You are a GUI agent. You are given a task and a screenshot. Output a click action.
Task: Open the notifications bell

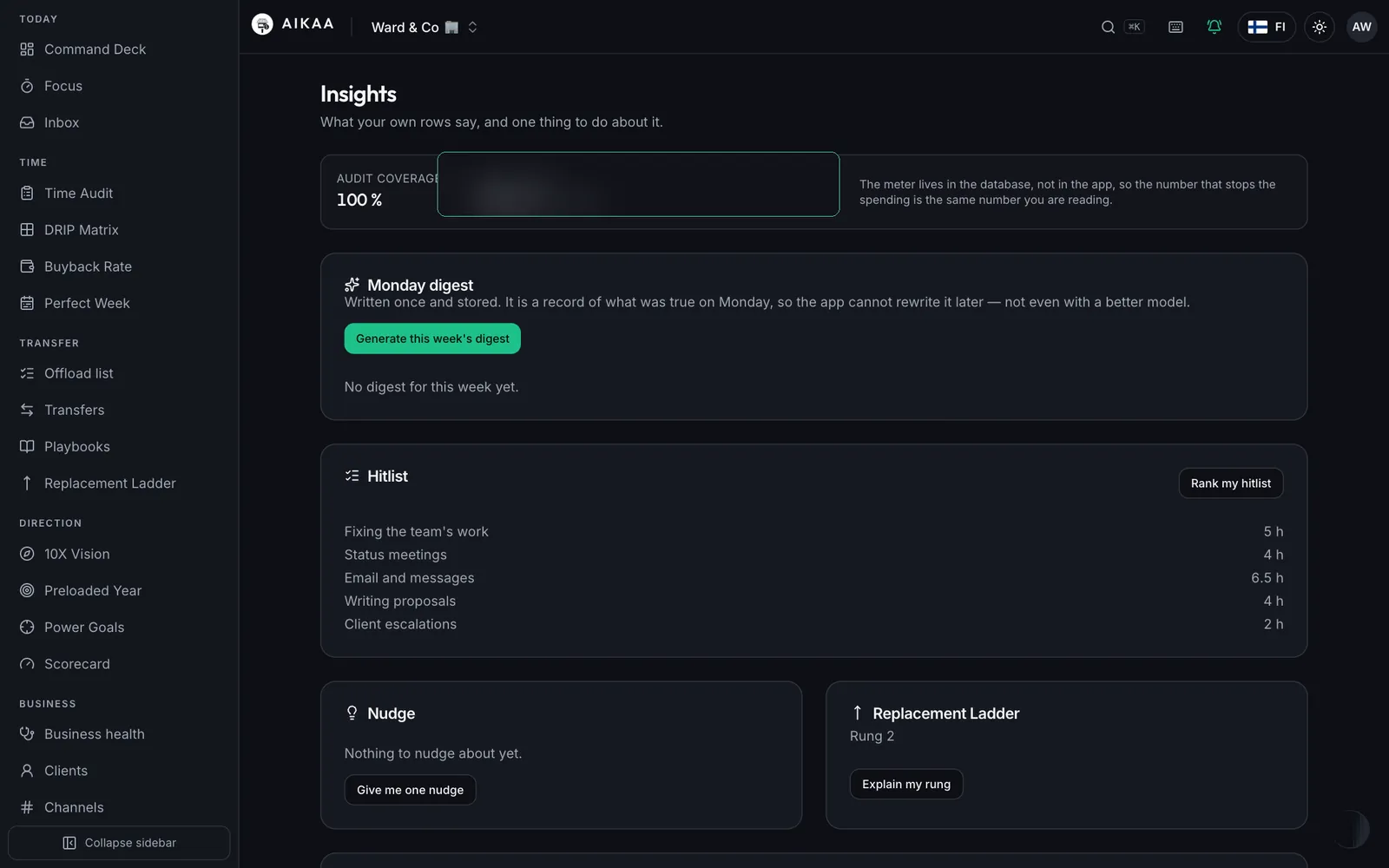(x=1215, y=27)
